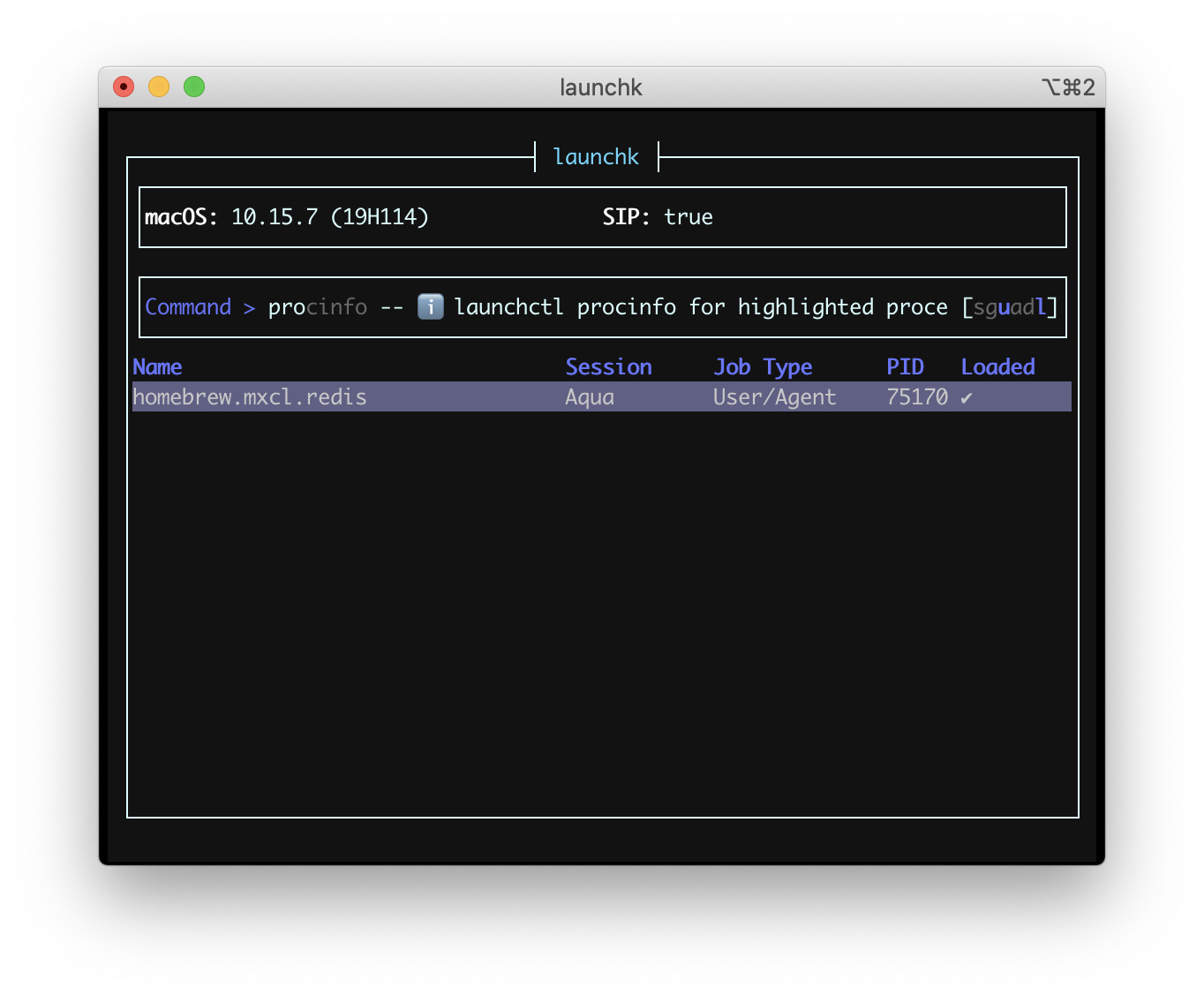The width and height of the screenshot is (1204, 996).
Task: Click the launchk title in the frame
Action: tap(596, 157)
